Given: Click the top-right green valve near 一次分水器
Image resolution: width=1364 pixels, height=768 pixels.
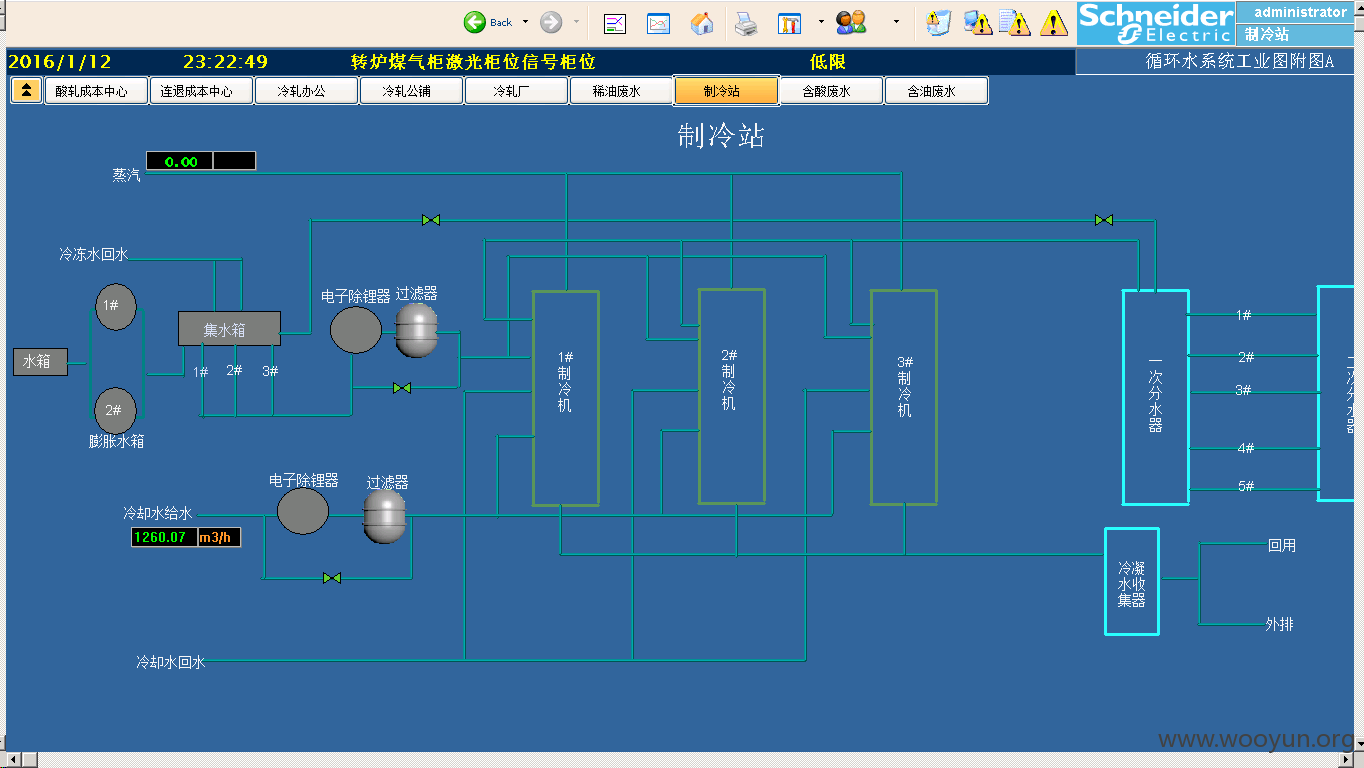Looking at the screenshot, I should click(x=1104, y=220).
